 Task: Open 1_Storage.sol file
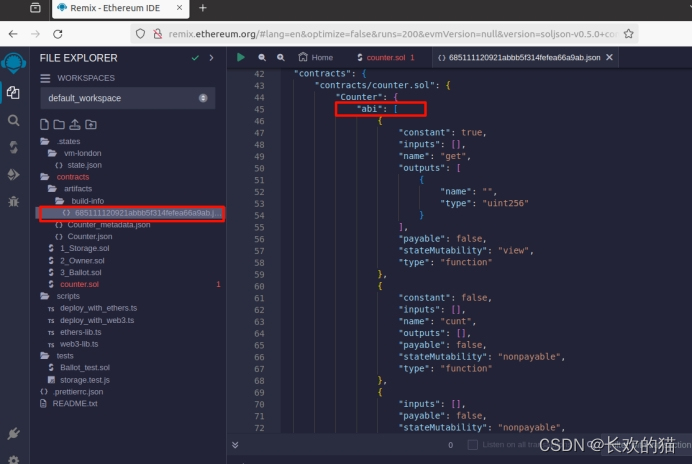[79, 249]
